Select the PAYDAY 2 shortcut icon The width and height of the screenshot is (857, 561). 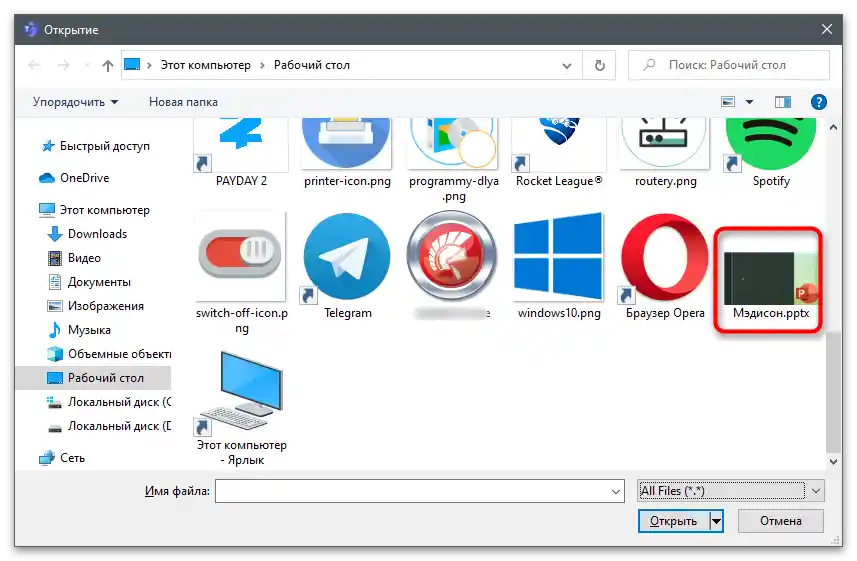point(241,153)
